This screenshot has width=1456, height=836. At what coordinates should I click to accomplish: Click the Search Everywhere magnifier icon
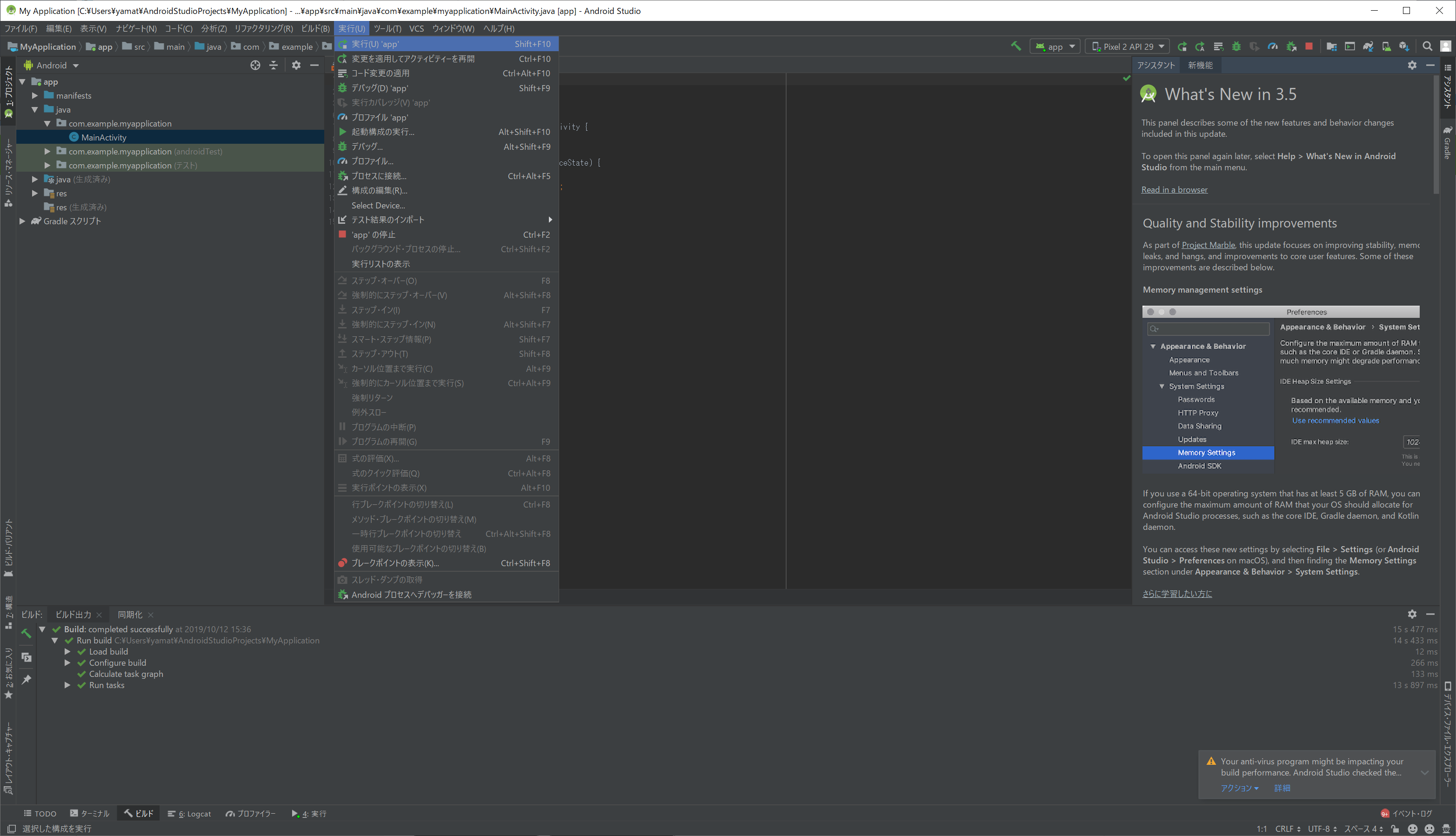point(1427,47)
